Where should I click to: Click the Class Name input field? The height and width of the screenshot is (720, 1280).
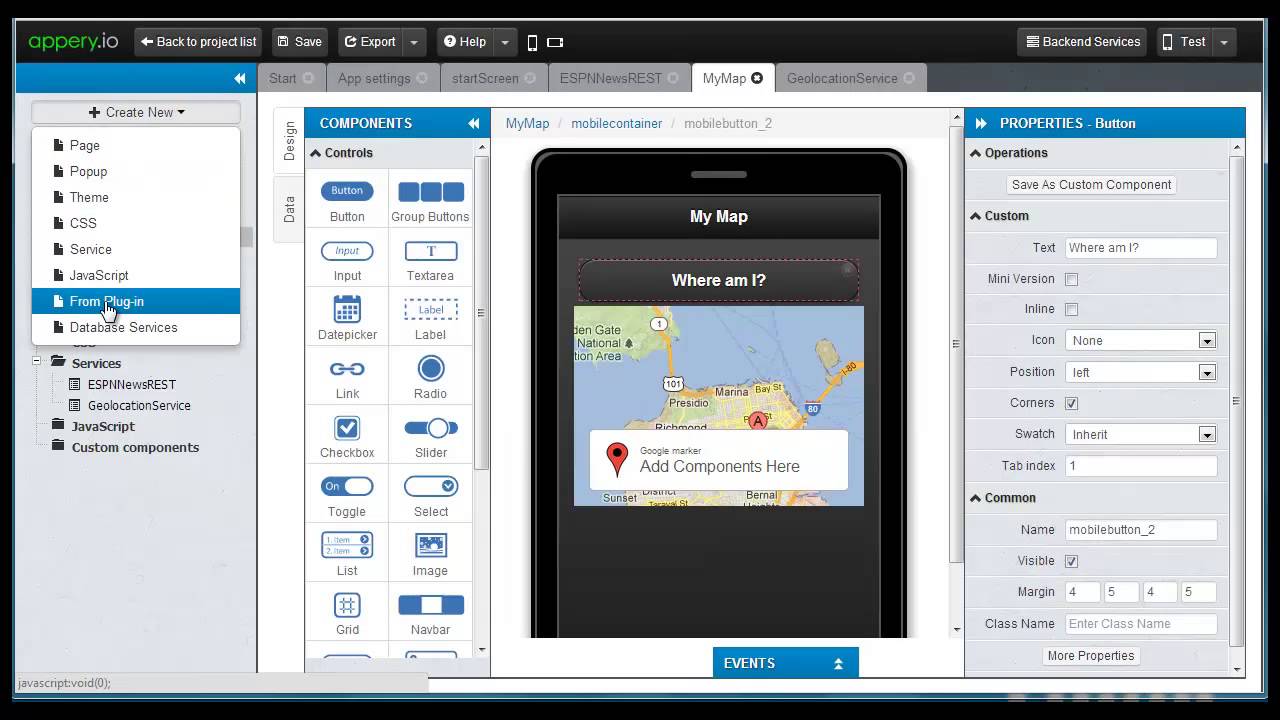click(1140, 624)
